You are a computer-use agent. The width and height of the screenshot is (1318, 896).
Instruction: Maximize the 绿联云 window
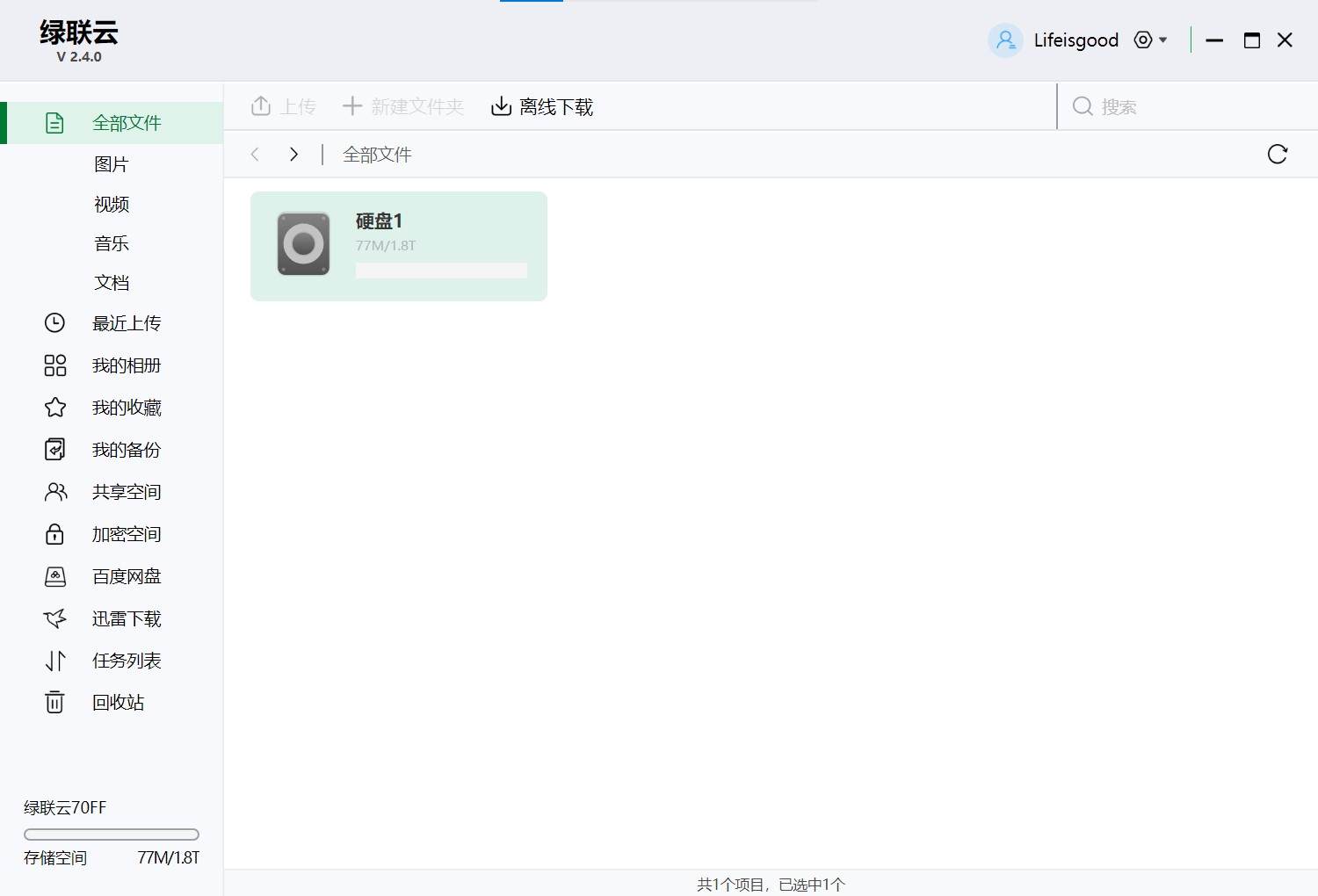click(x=1252, y=40)
